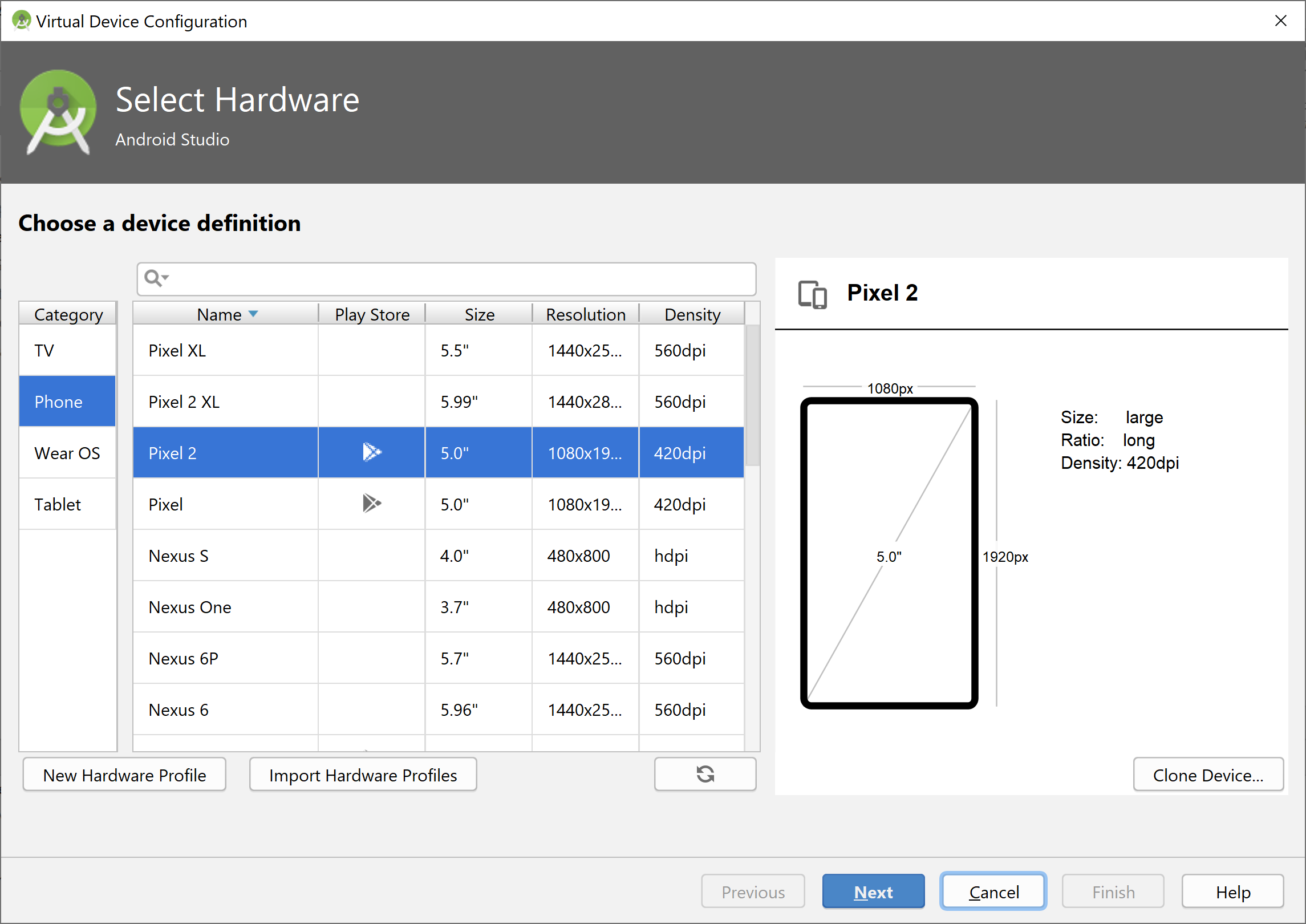Click the refresh icon button below the device table
Viewport: 1306px width, 924px height.
coord(705,774)
